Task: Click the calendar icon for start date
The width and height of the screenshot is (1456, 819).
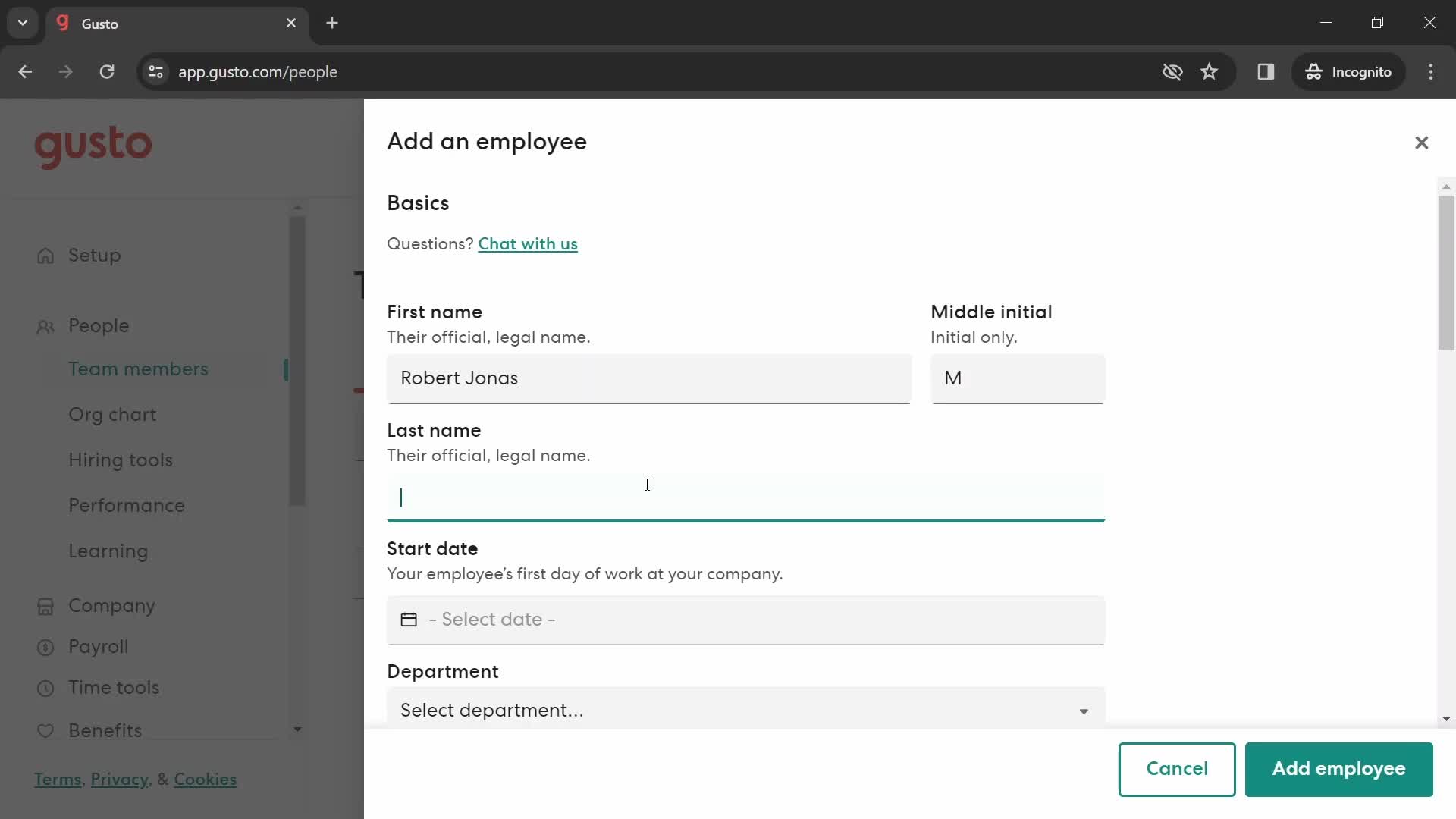Action: [x=409, y=620]
